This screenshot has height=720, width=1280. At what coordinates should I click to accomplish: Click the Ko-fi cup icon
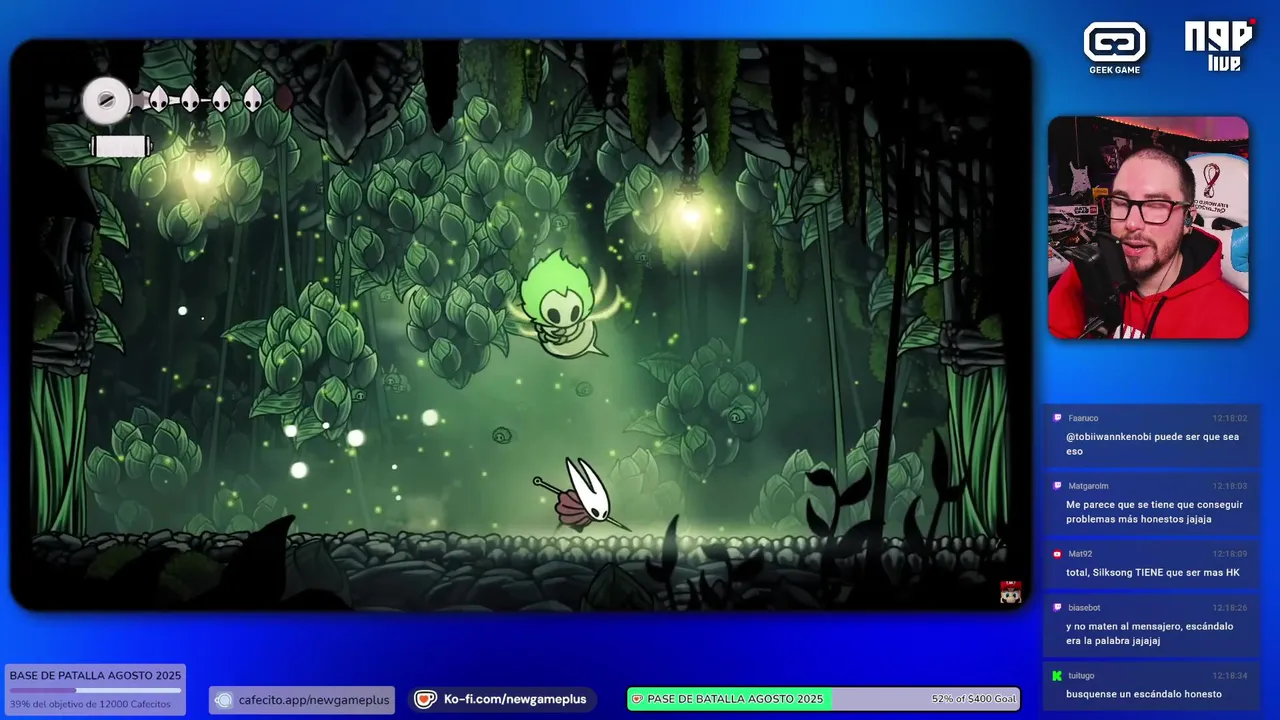426,700
